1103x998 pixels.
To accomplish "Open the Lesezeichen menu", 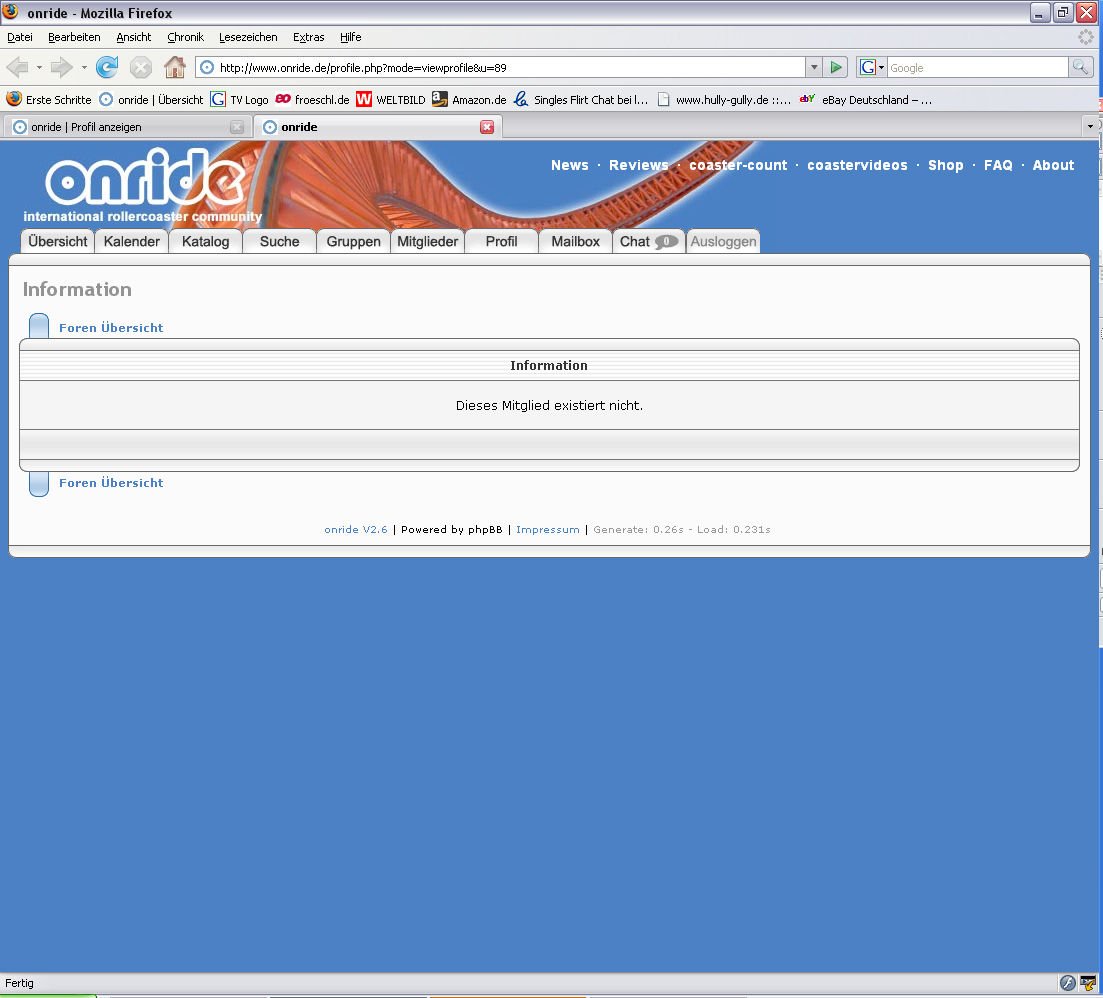I will point(248,37).
